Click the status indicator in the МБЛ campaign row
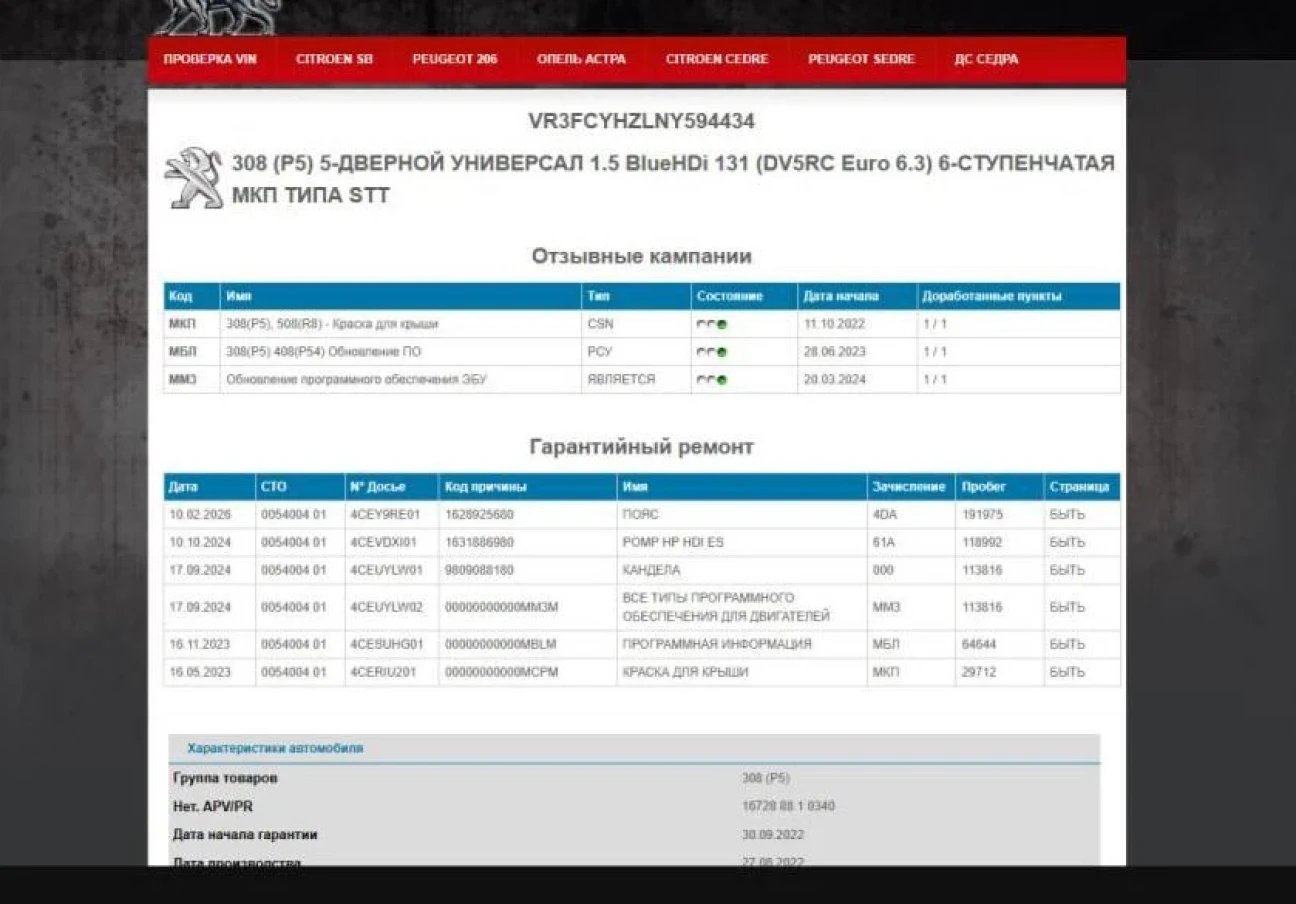This screenshot has width=1296, height=904. tap(712, 352)
